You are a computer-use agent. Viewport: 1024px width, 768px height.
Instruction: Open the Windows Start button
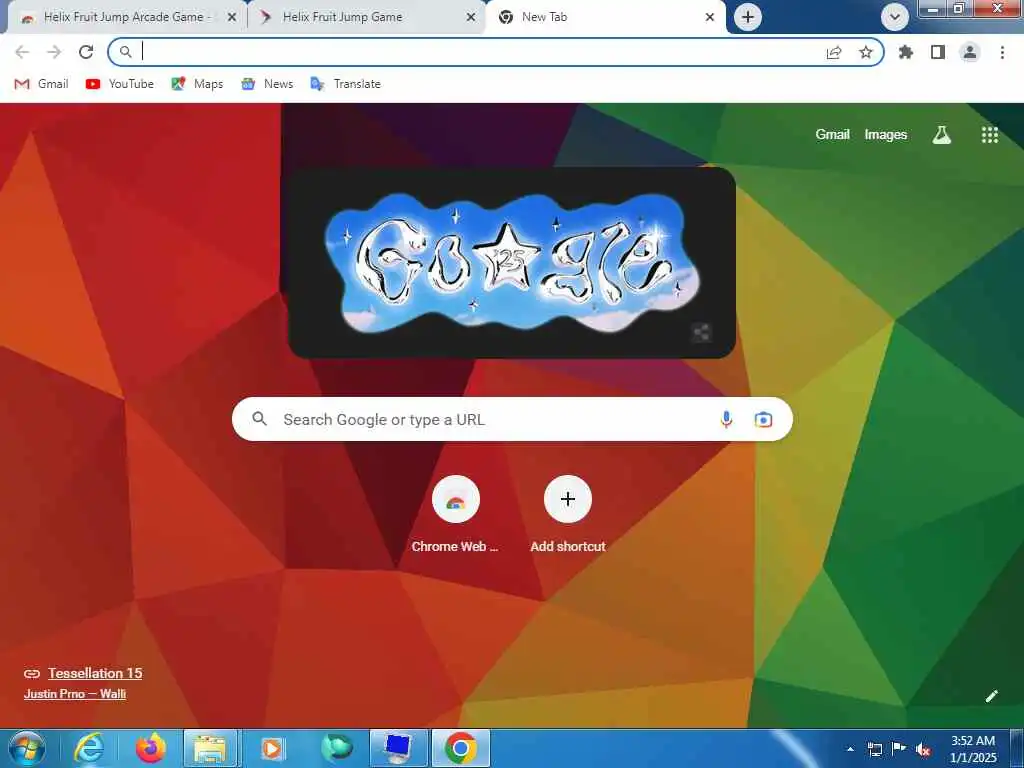pos(27,748)
